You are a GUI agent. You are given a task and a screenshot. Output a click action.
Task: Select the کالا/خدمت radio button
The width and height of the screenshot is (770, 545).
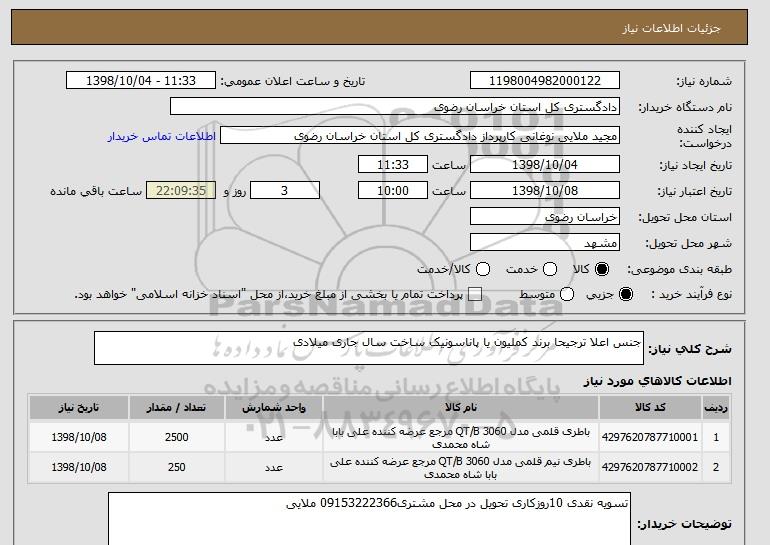pos(483,269)
